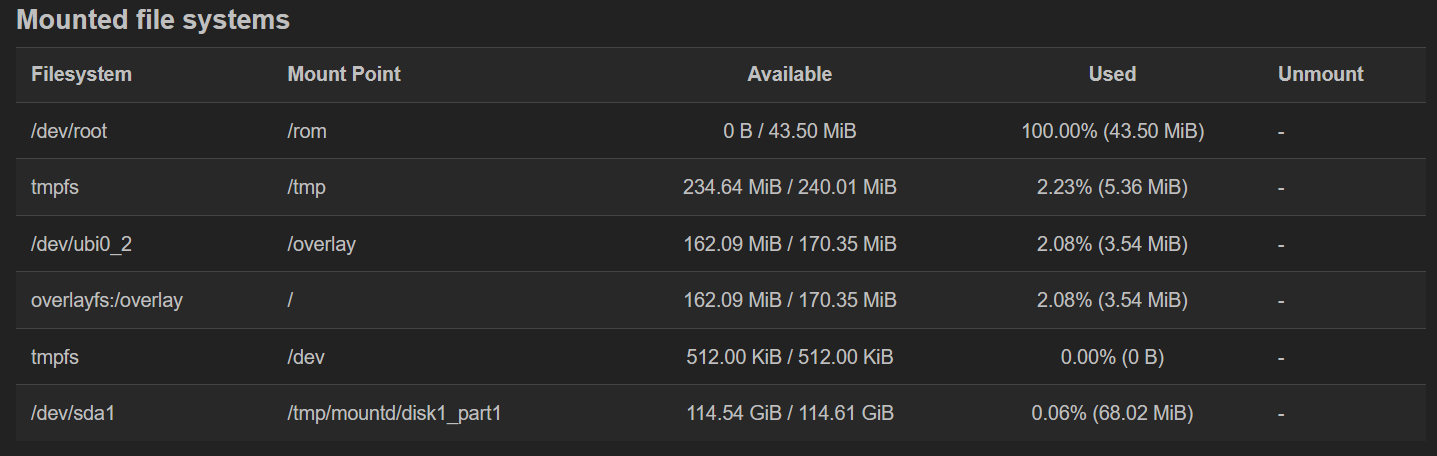Click the /dev mount point cell

pyautogui.click(x=305, y=357)
